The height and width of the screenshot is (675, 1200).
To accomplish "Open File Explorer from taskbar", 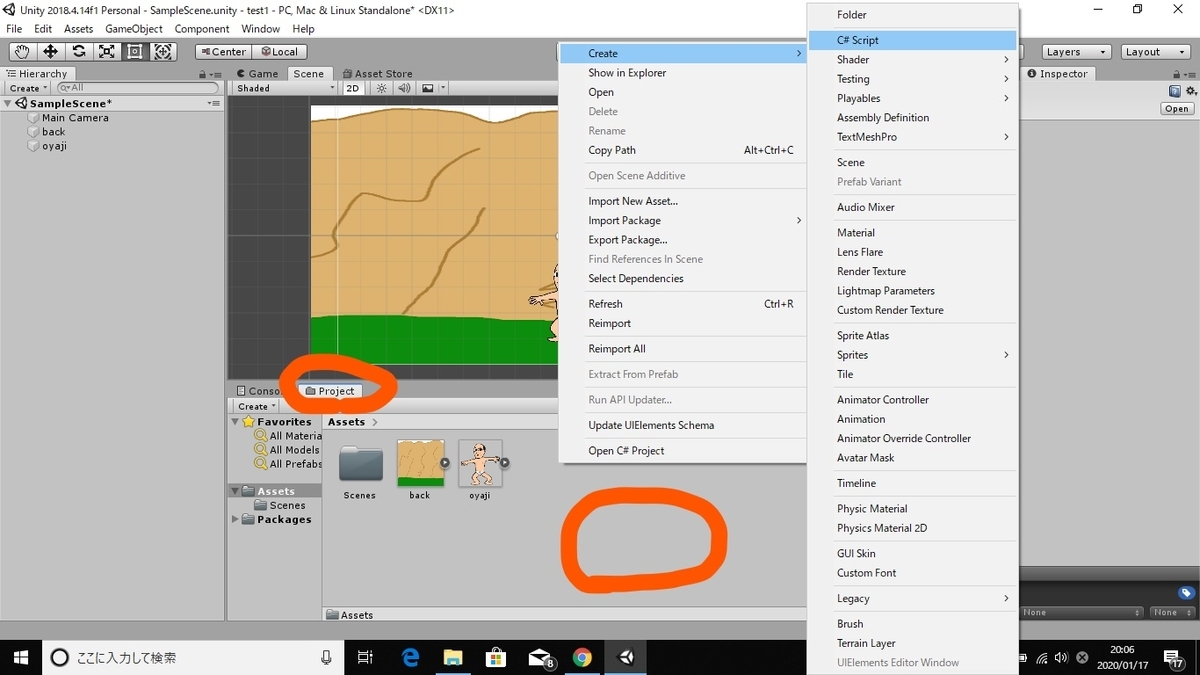I will pyautogui.click(x=453, y=657).
